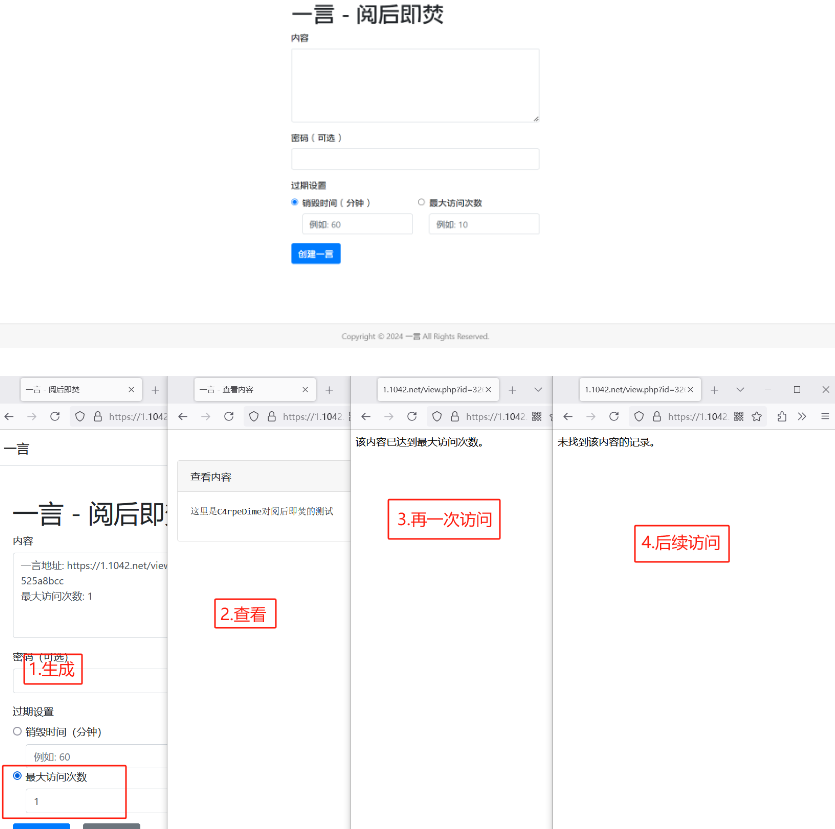Click the 创建一言 button
The image size is (835, 829).
pos(316,253)
